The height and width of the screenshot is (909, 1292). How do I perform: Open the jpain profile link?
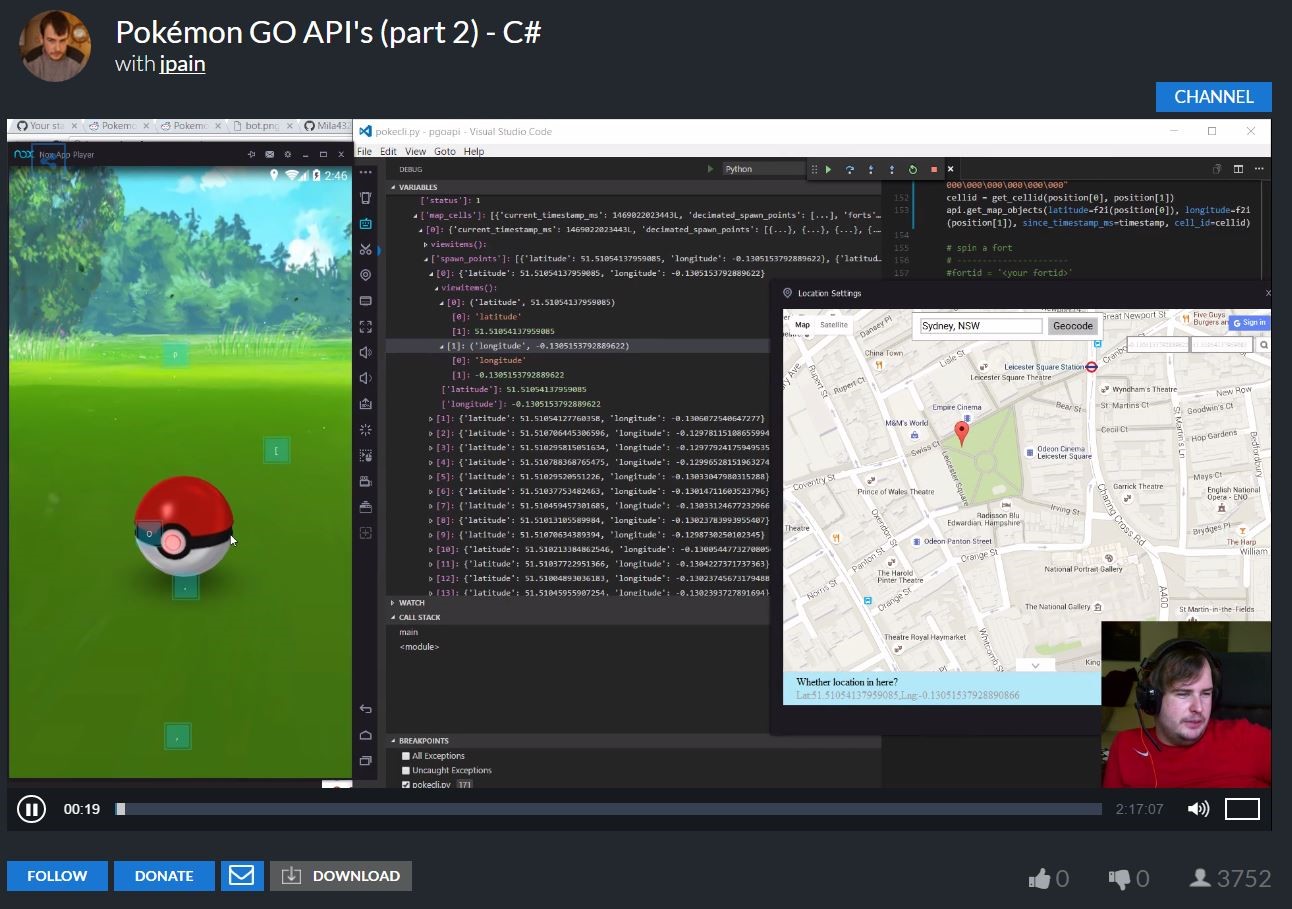click(182, 64)
